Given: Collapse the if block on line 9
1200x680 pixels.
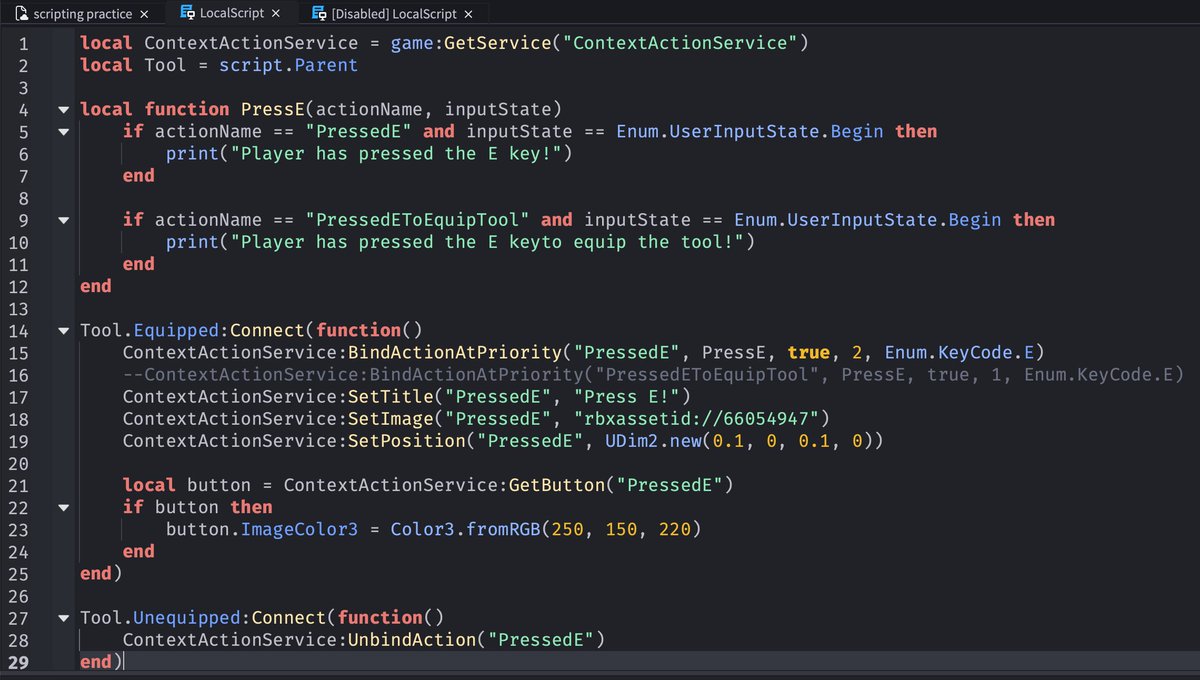Looking at the screenshot, I should 64,220.
